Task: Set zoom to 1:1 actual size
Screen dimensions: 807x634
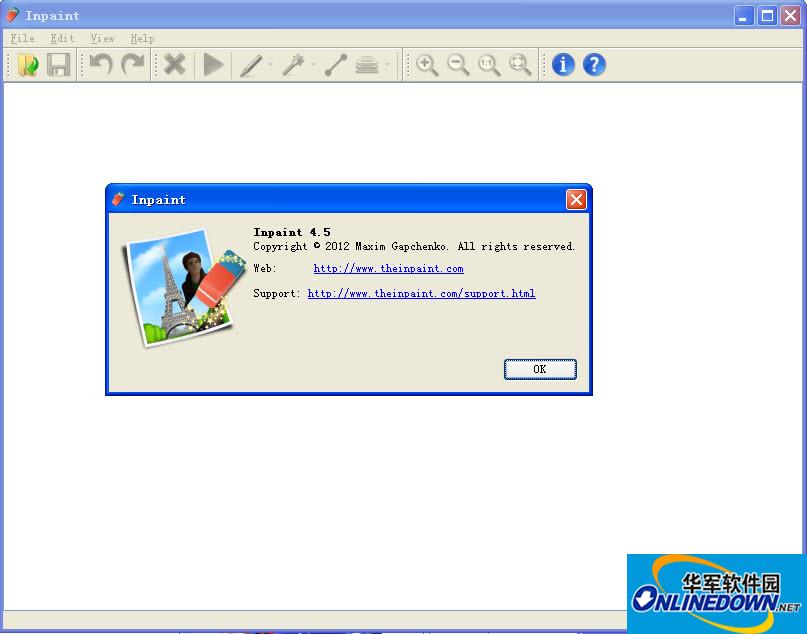Action: click(488, 65)
